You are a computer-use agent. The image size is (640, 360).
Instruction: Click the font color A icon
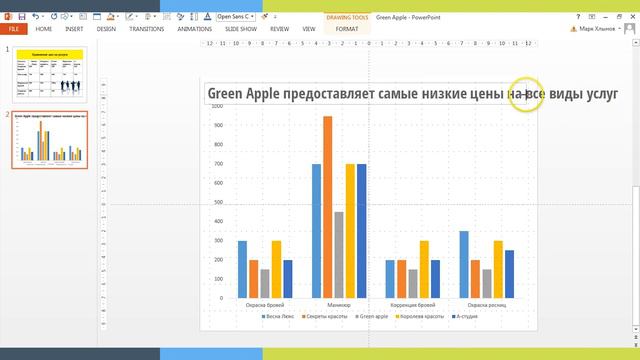207,17
